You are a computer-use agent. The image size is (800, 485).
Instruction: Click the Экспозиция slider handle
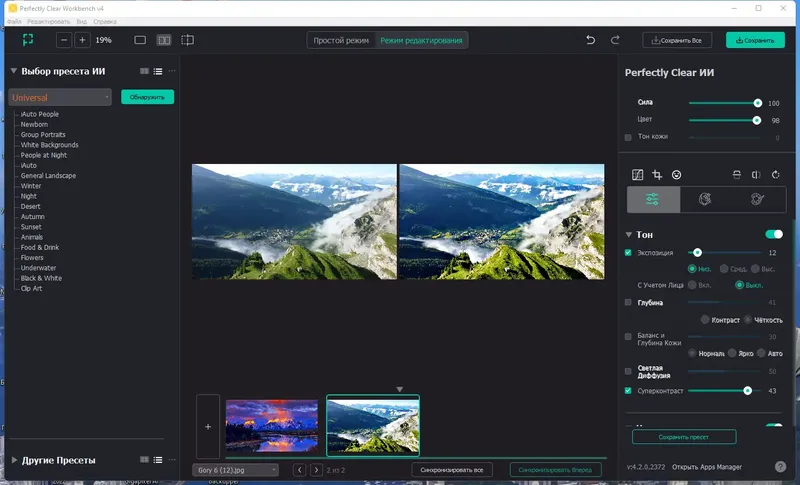pos(697,253)
